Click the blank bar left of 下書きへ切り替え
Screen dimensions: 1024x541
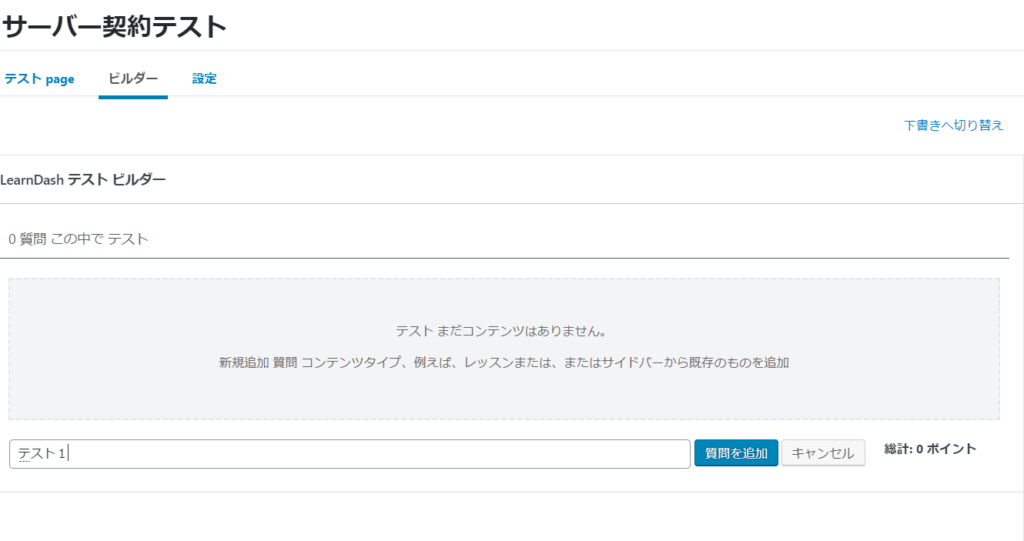pyautogui.click(x=450, y=126)
